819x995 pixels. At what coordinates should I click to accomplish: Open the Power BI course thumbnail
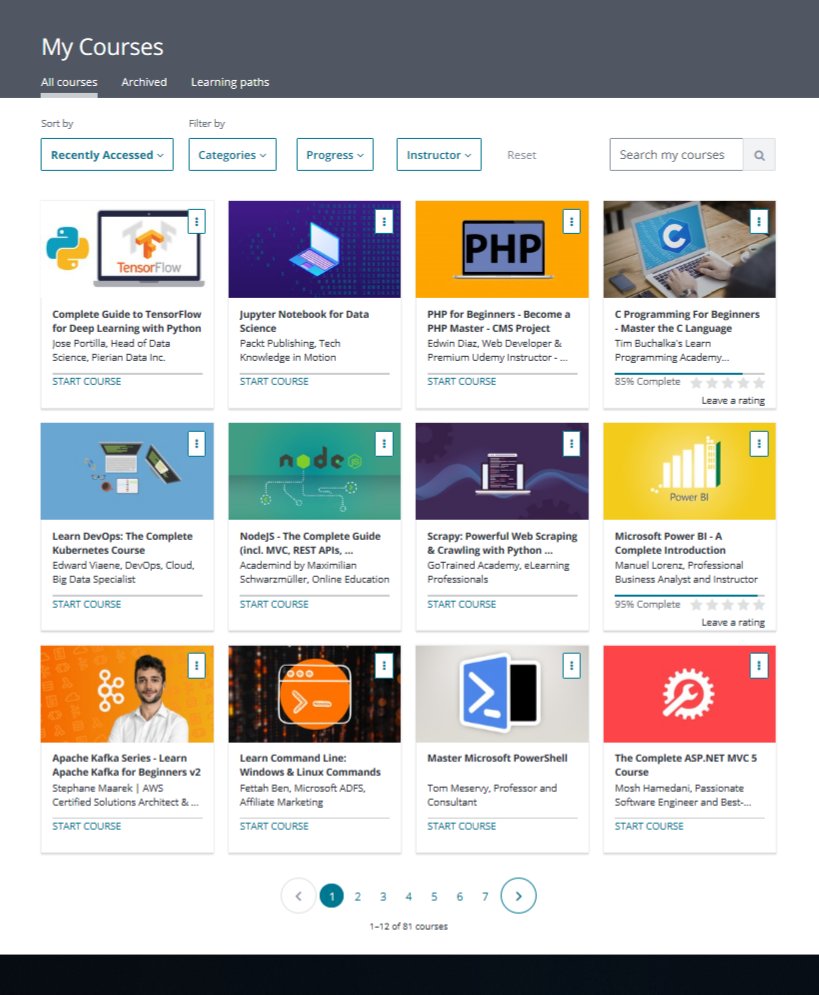690,471
